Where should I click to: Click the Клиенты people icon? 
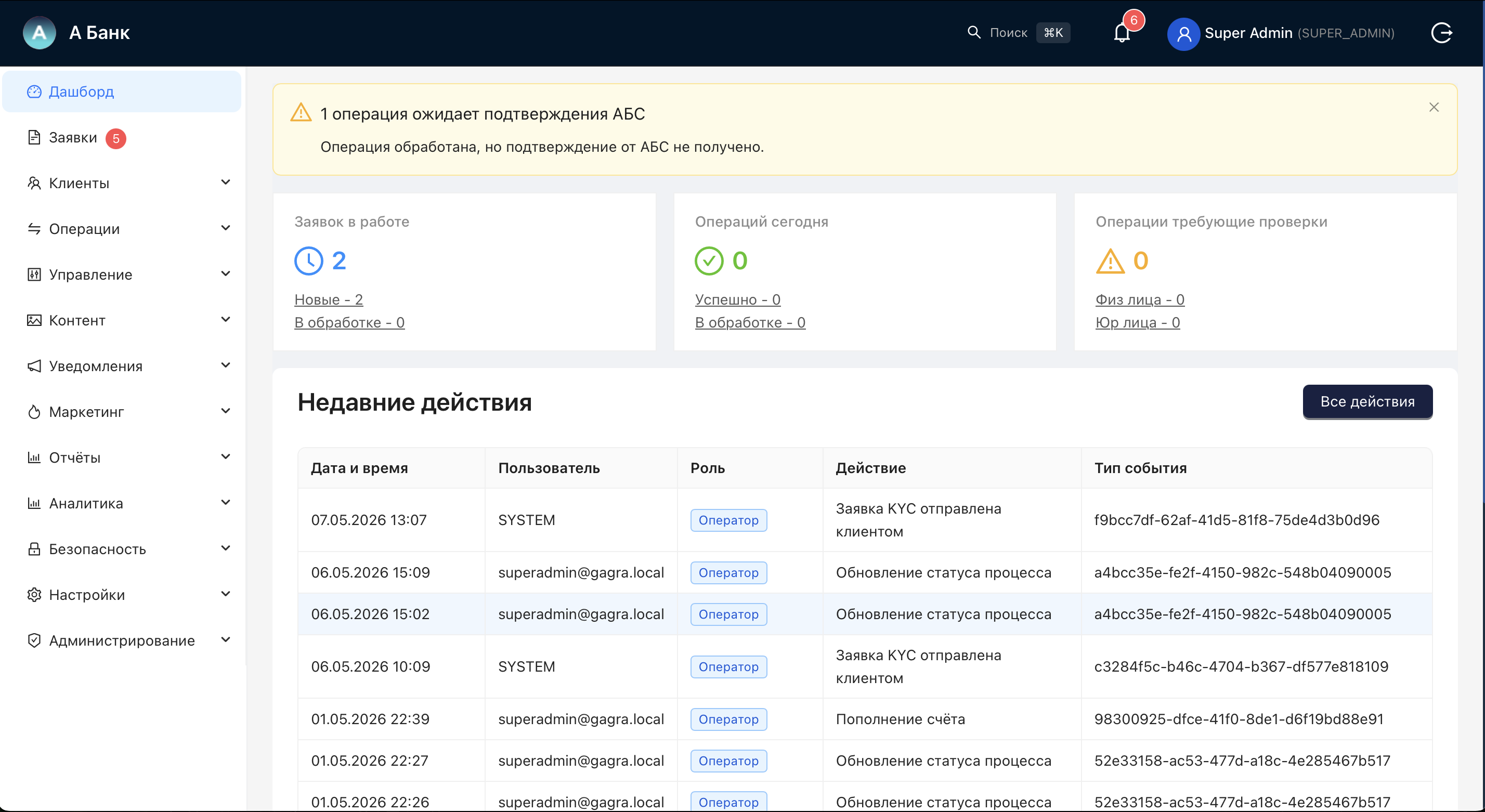(x=34, y=184)
